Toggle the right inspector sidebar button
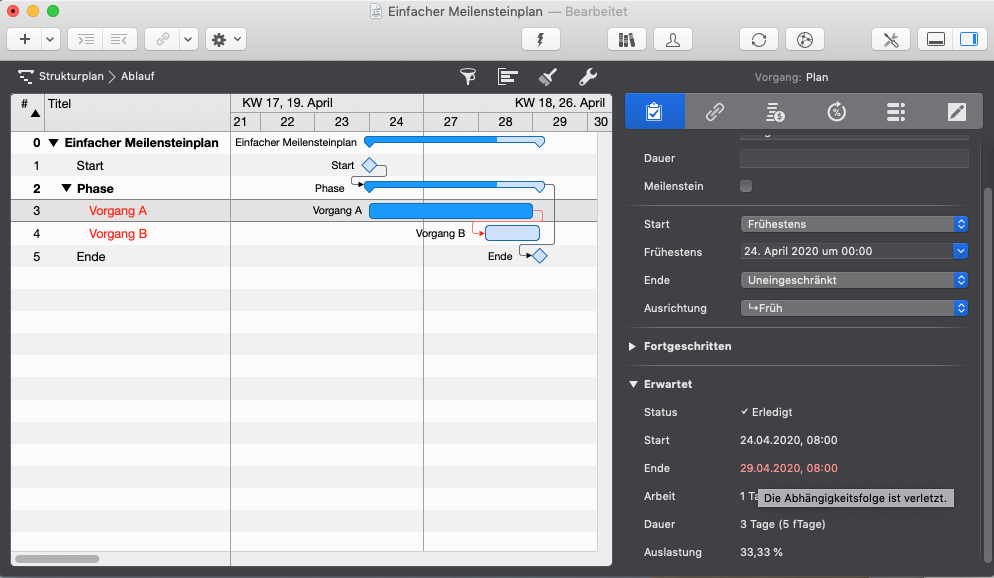This screenshot has height=578, width=994. 967,39
